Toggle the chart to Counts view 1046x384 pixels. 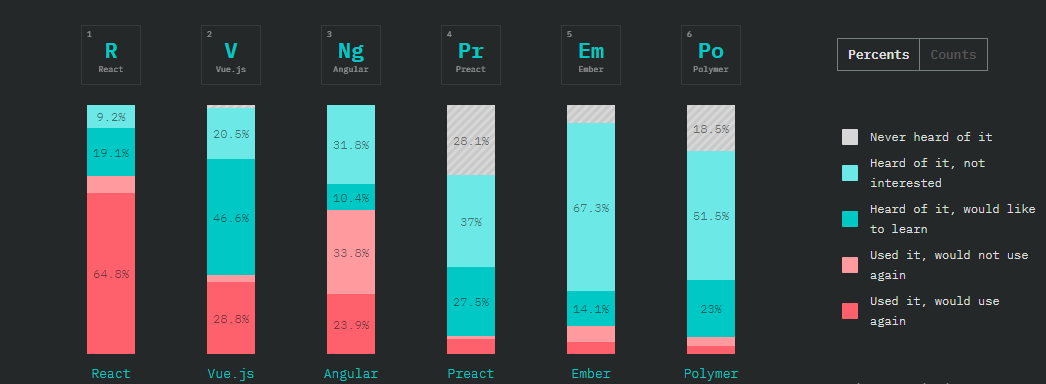[x=953, y=55]
